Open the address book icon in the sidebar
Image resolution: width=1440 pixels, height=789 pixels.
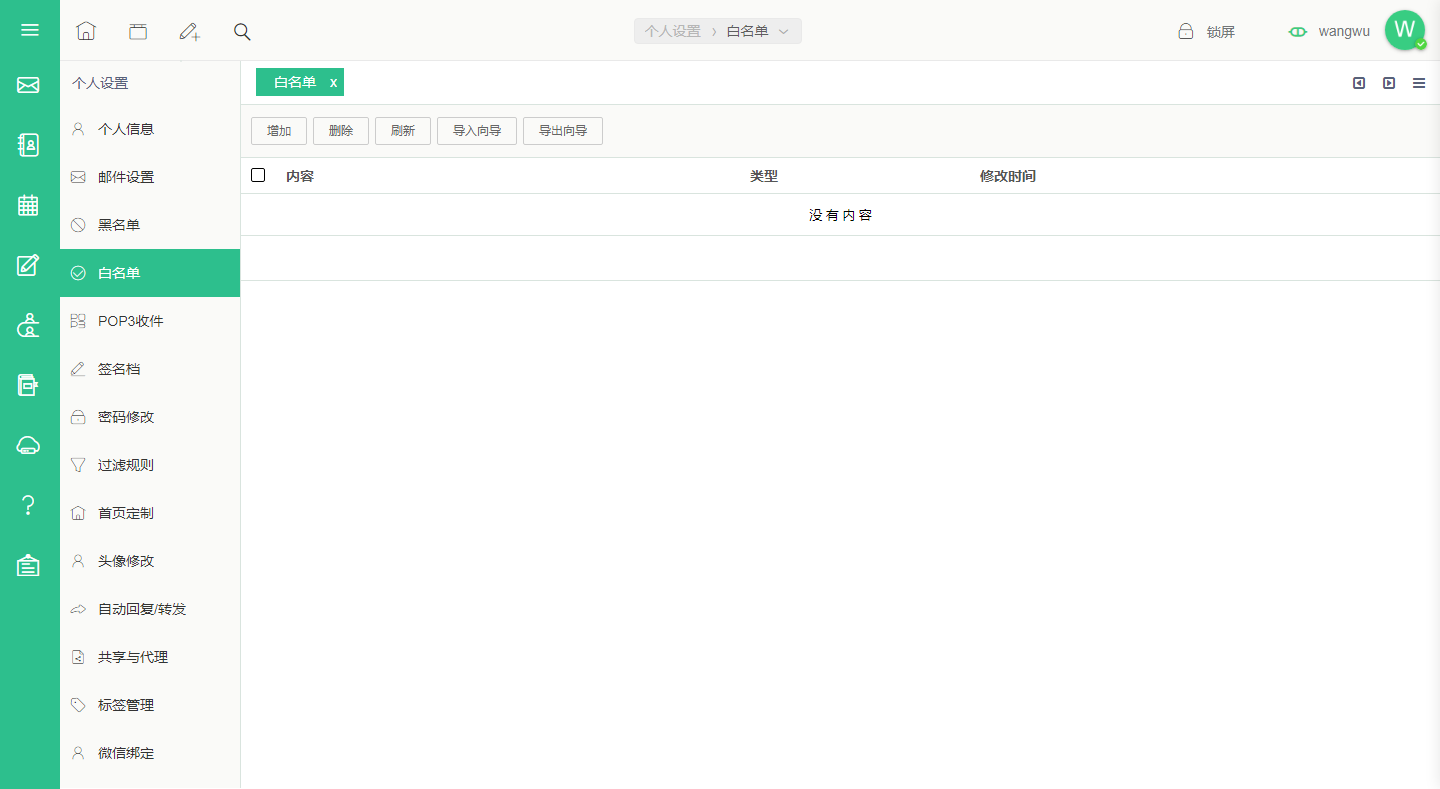coord(28,145)
